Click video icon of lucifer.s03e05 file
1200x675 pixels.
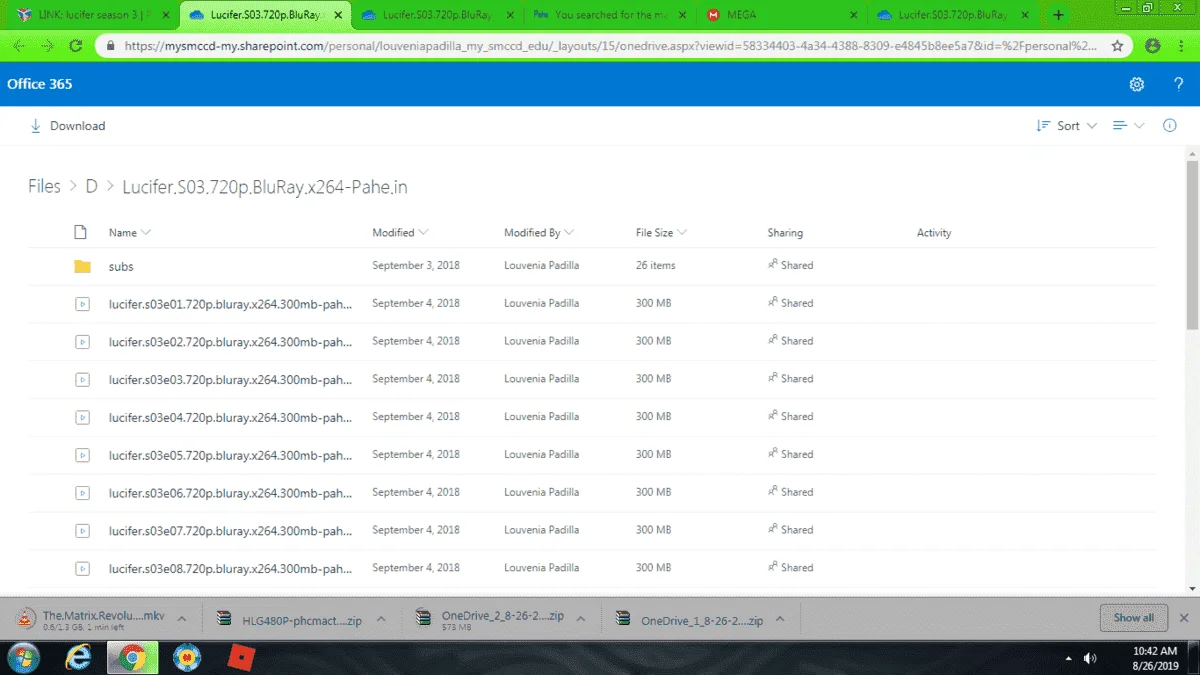click(x=82, y=454)
